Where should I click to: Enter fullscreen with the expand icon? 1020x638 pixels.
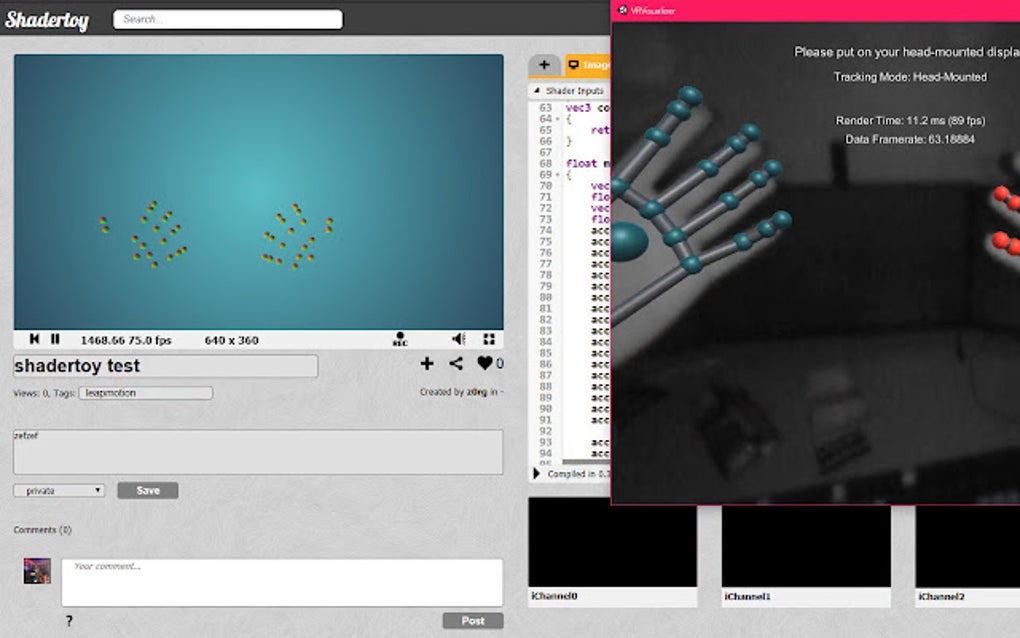[489, 338]
